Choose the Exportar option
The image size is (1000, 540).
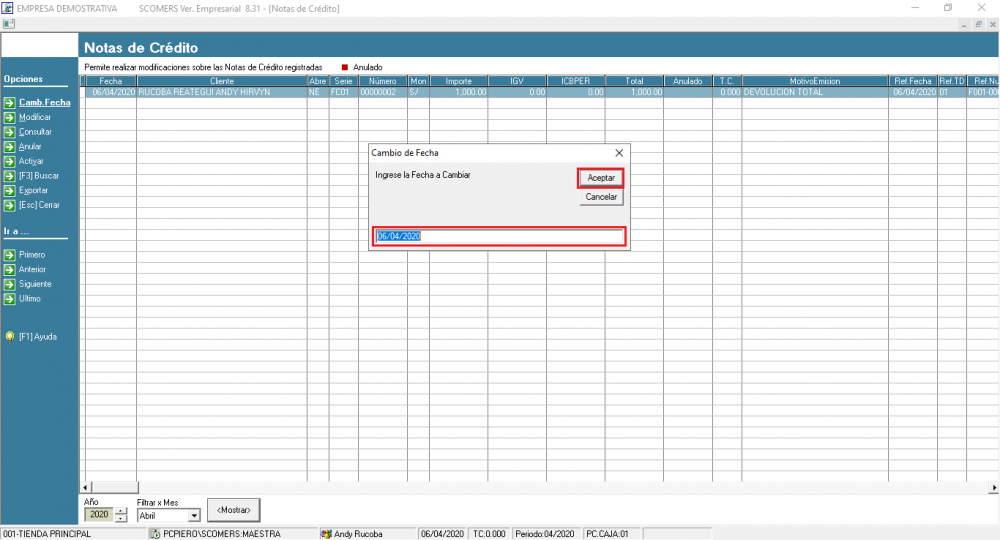coord(33,190)
